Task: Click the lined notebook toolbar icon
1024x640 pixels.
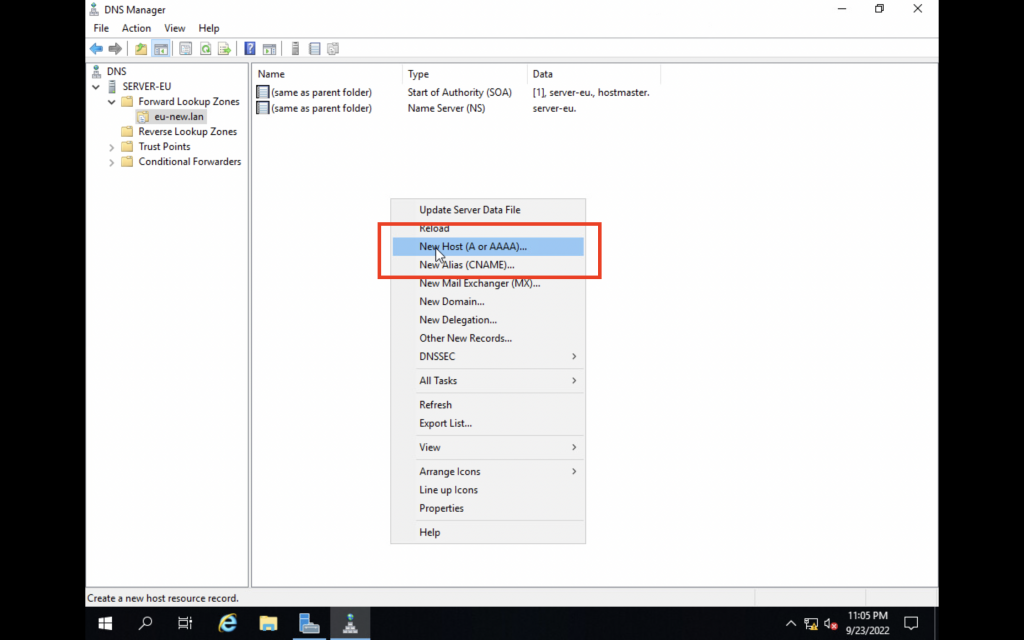Action: click(x=314, y=49)
